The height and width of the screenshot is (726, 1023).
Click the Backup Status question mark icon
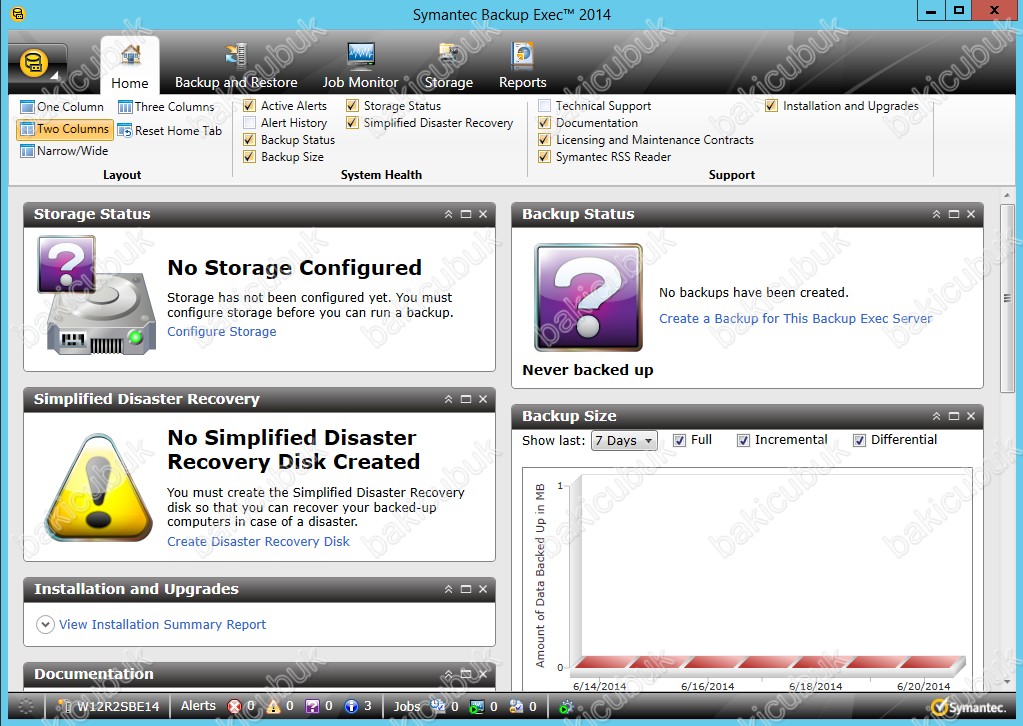click(588, 297)
